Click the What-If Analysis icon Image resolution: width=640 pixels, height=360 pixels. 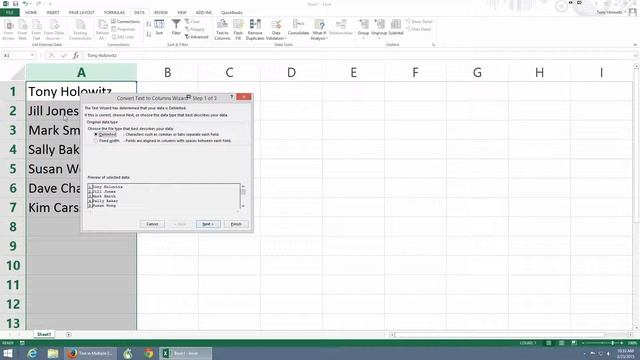pos(319,29)
